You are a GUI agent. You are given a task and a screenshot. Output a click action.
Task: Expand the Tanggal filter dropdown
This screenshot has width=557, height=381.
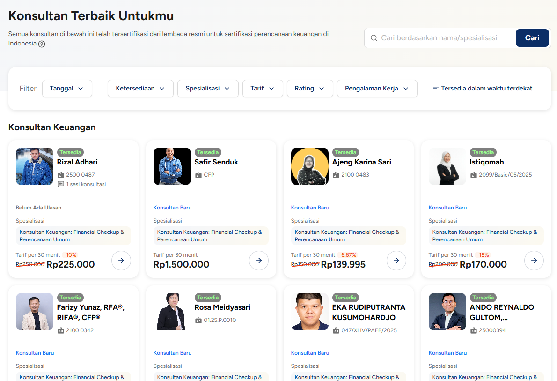[x=67, y=88]
